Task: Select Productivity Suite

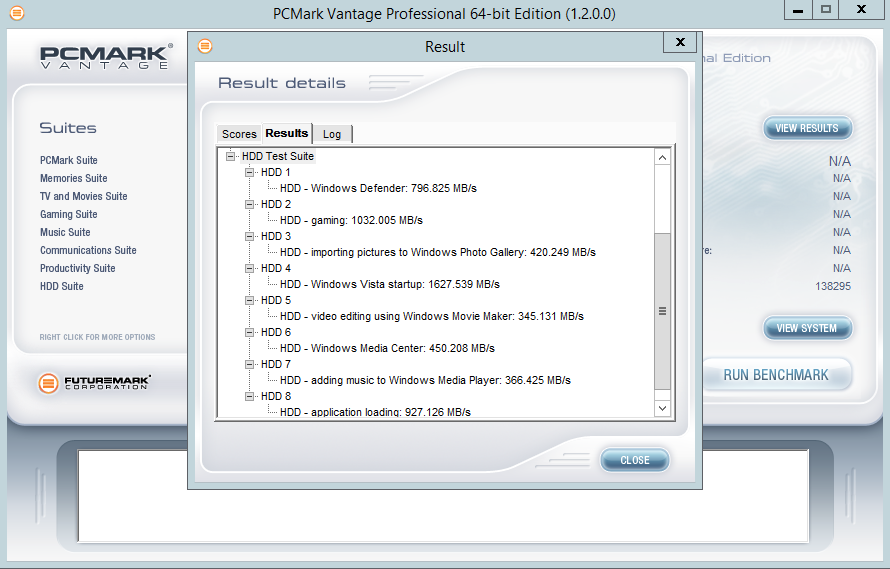Action: point(77,268)
